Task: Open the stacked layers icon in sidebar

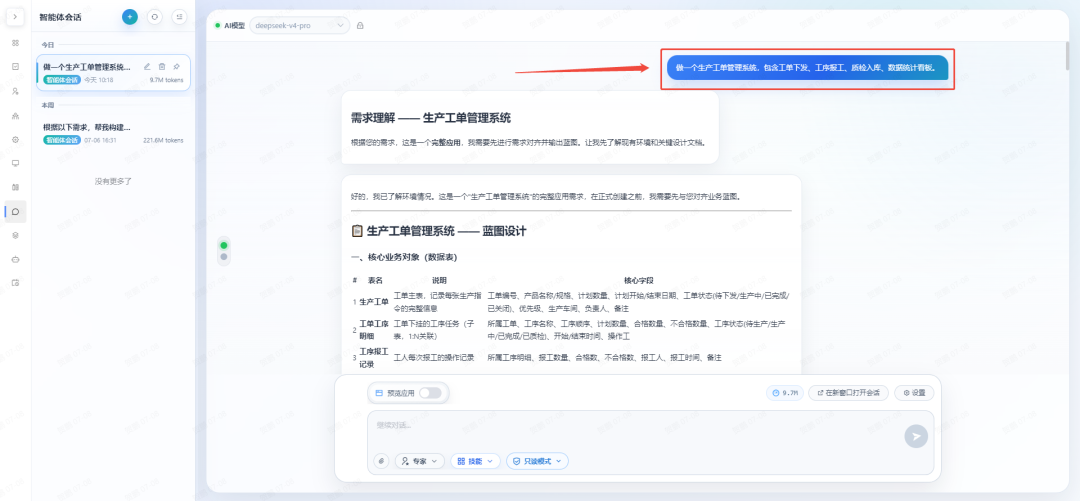Action: (x=15, y=235)
